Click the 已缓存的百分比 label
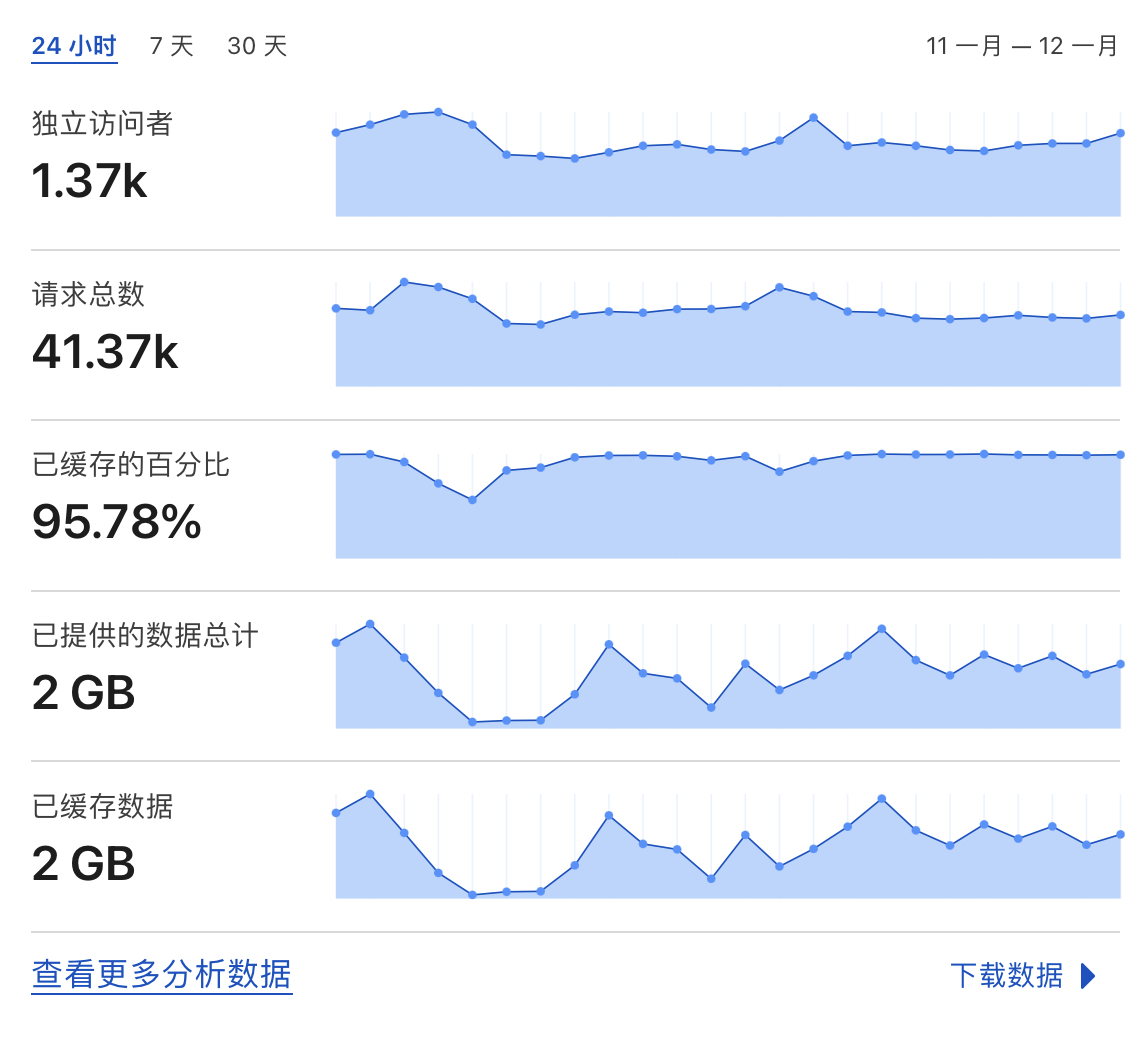Viewport: 1148px width, 1059px height. (x=130, y=465)
